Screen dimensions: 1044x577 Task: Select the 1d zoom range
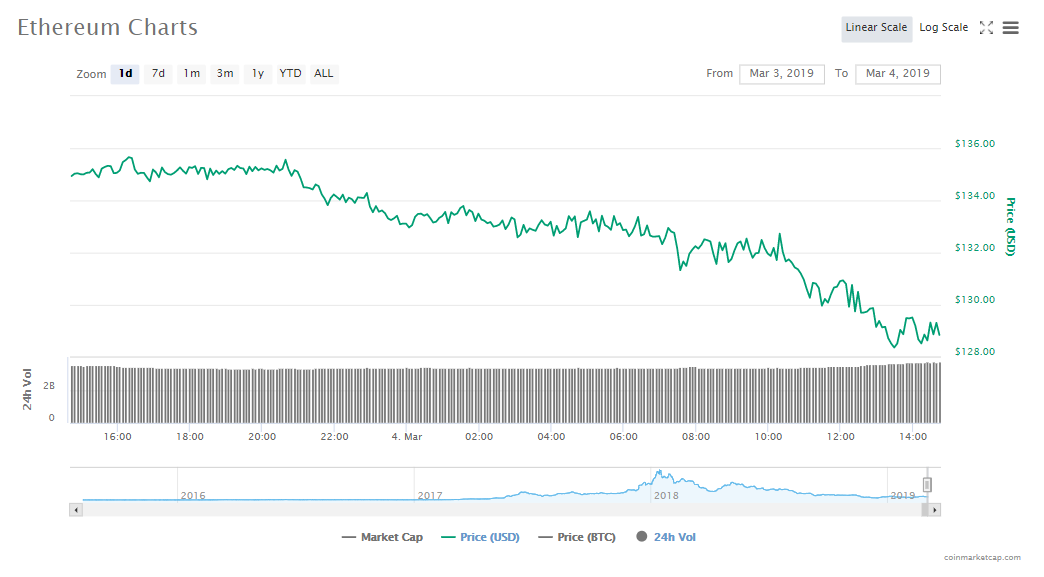(x=125, y=74)
